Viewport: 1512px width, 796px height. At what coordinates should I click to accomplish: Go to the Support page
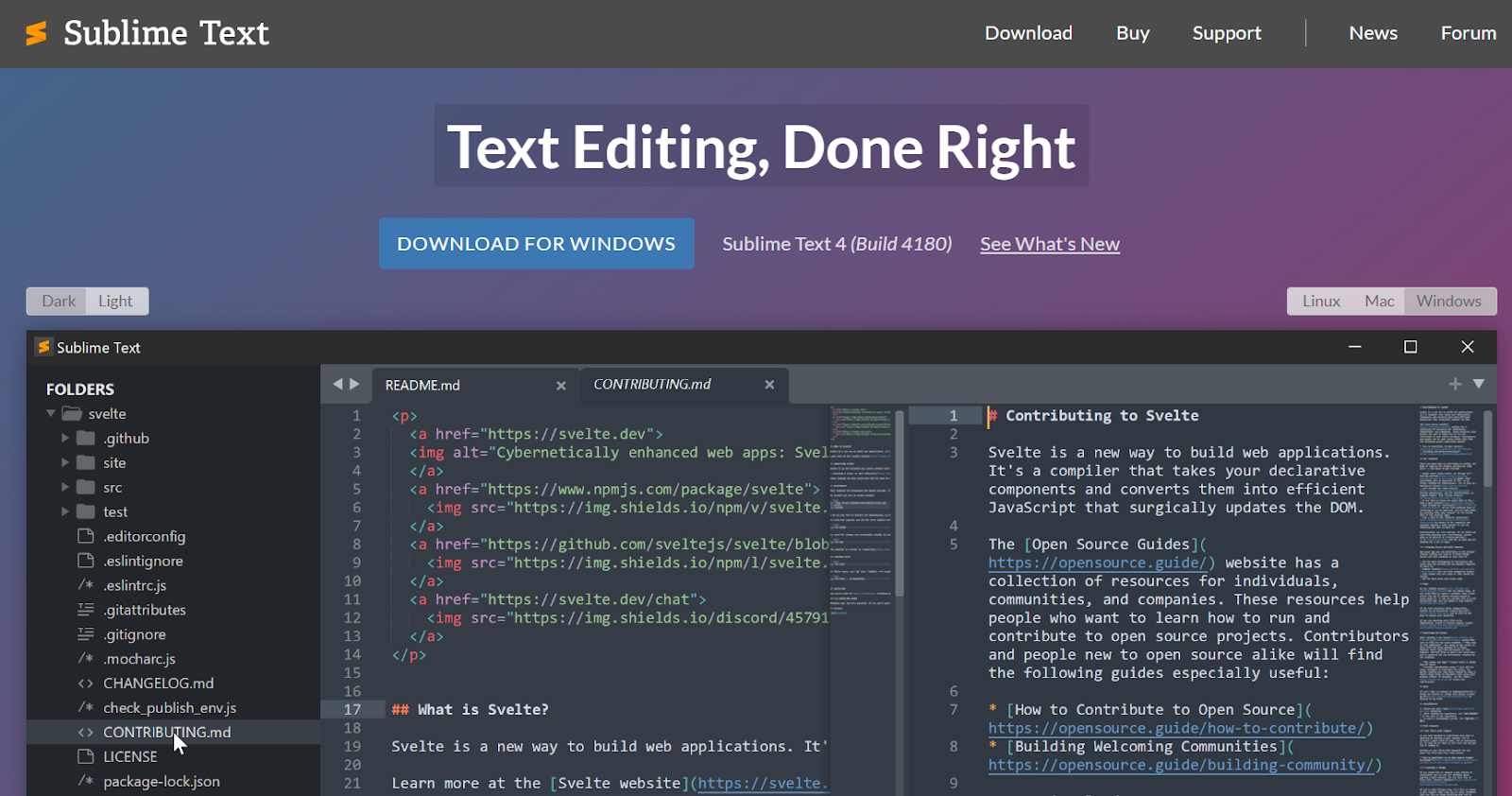1227,33
